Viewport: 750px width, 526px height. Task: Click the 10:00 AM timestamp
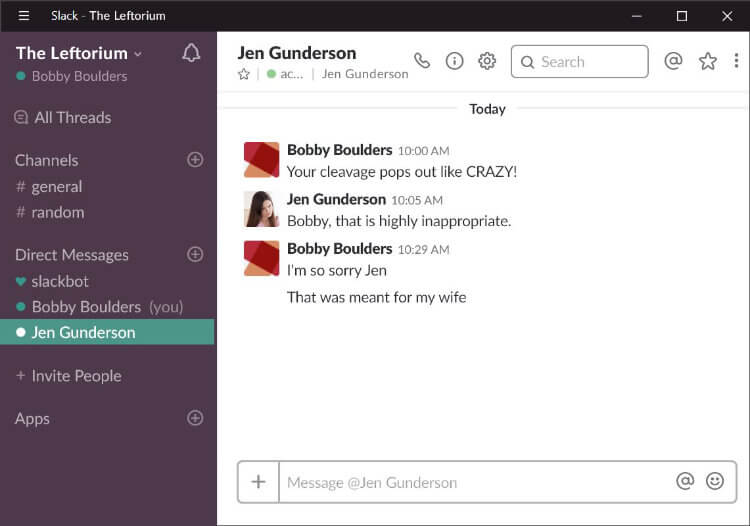pyautogui.click(x=423, y=151)
